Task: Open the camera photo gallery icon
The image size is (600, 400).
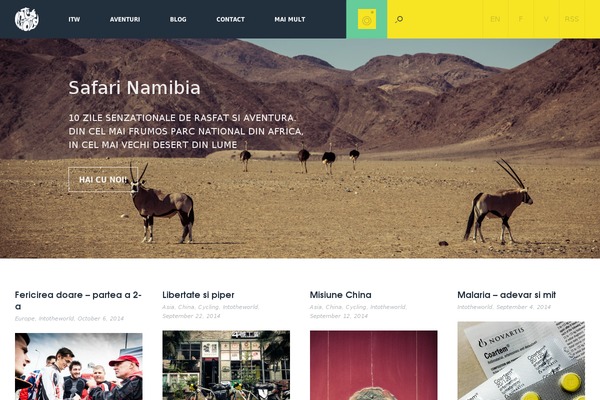Action: pos(367,19)
